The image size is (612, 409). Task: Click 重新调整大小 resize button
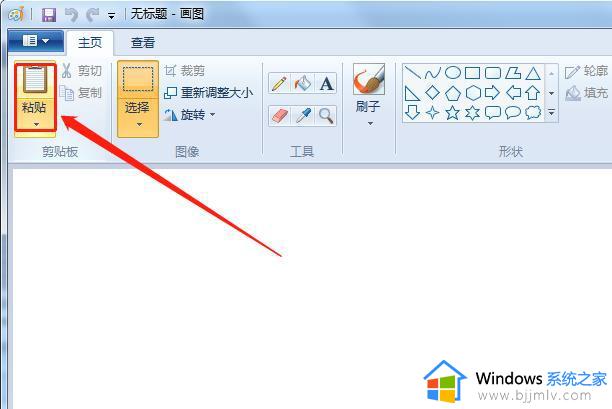coord(209,92)
